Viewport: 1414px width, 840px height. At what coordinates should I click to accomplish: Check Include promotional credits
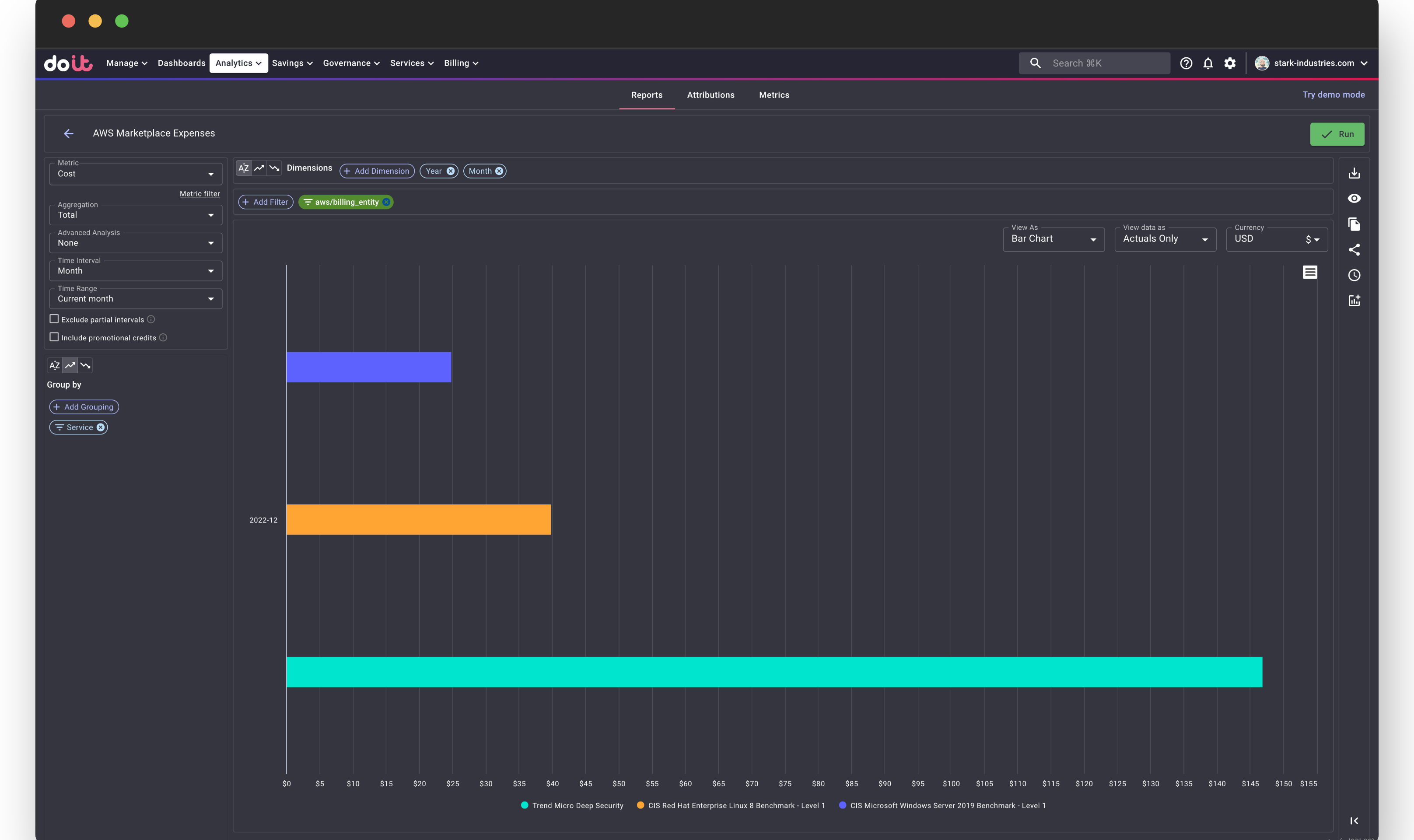54,337
